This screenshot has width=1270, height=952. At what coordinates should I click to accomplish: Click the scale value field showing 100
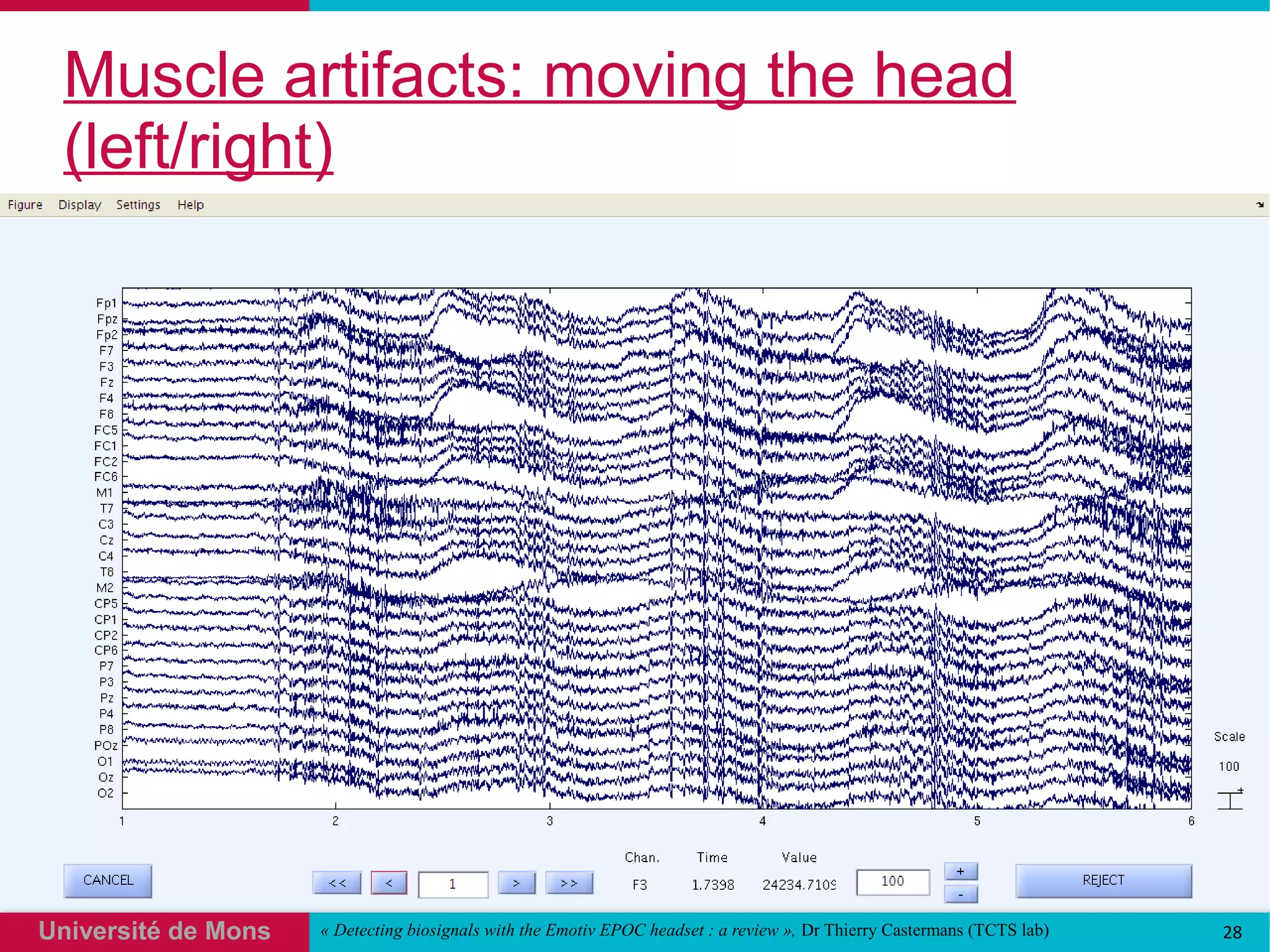[x=892, y=881]
